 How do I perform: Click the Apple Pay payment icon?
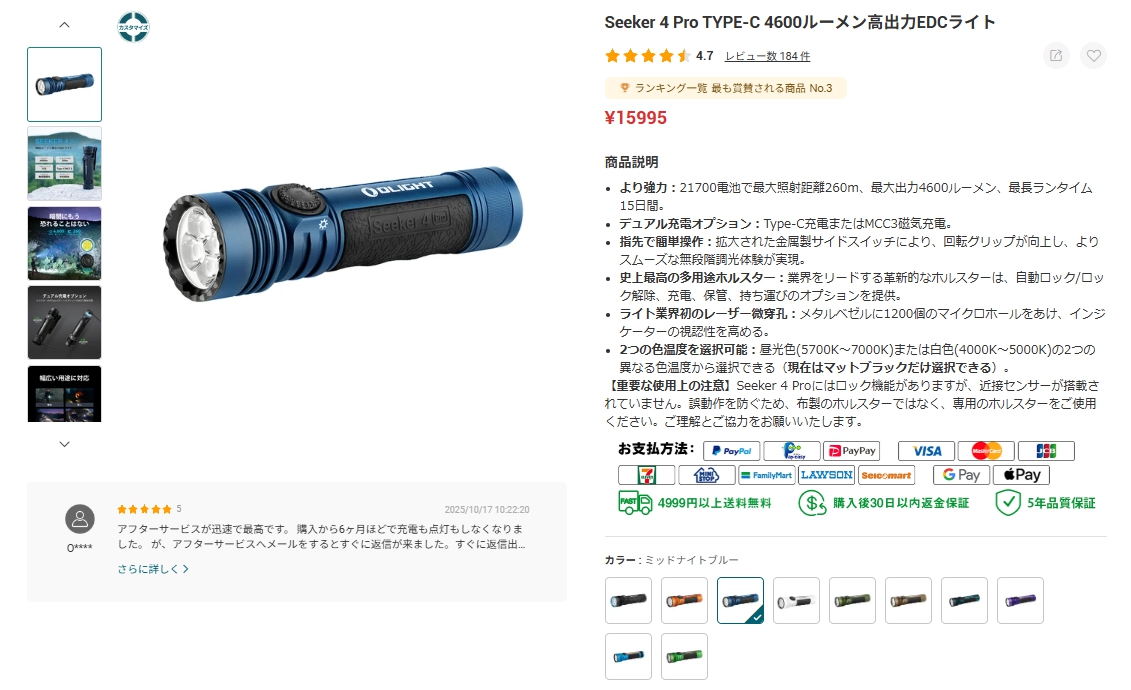1021,474
